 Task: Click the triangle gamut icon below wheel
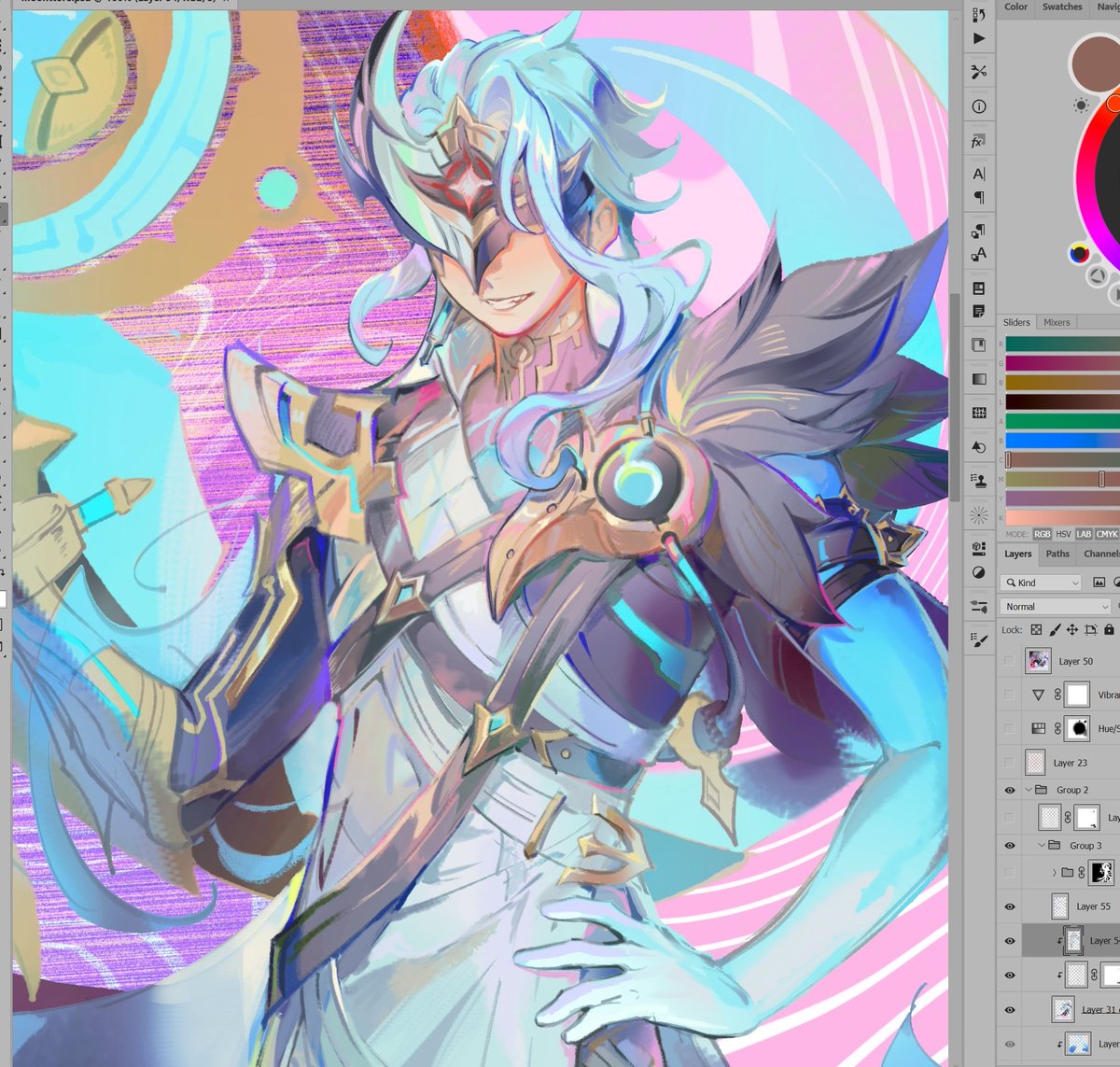[1099, 274]
